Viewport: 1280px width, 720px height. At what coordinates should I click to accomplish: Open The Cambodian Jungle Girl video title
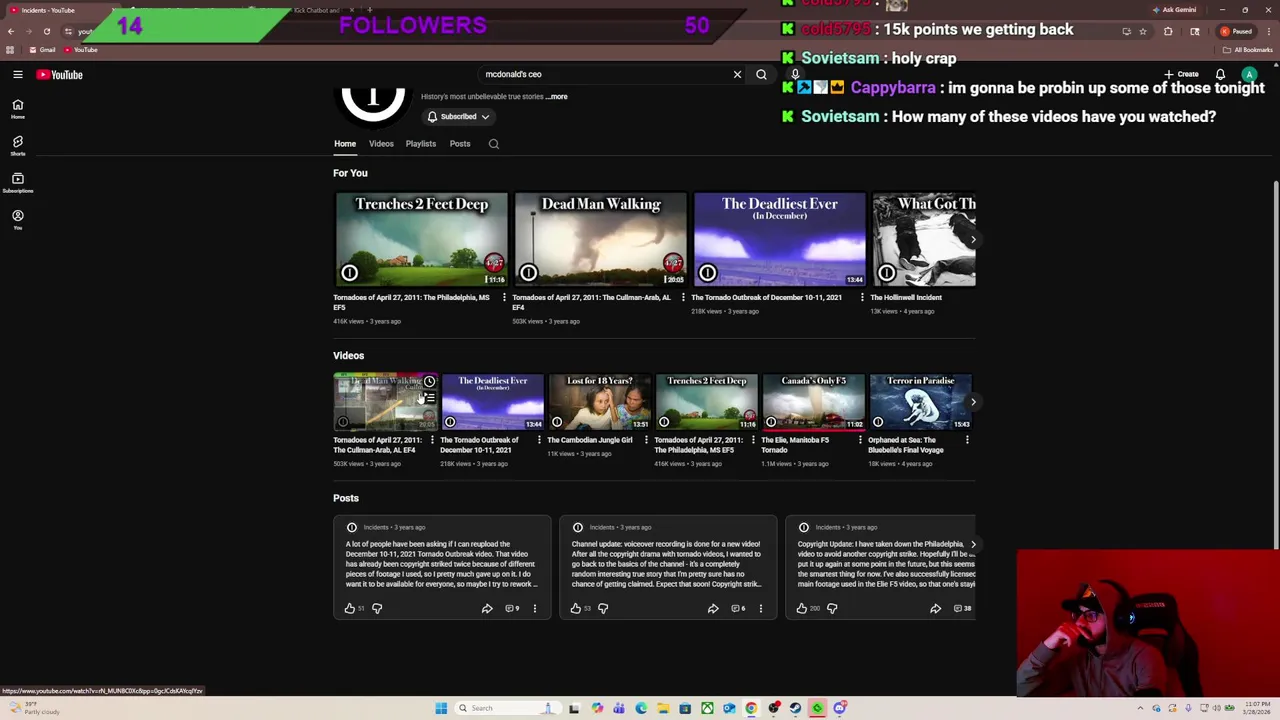(x=590, y=440)
